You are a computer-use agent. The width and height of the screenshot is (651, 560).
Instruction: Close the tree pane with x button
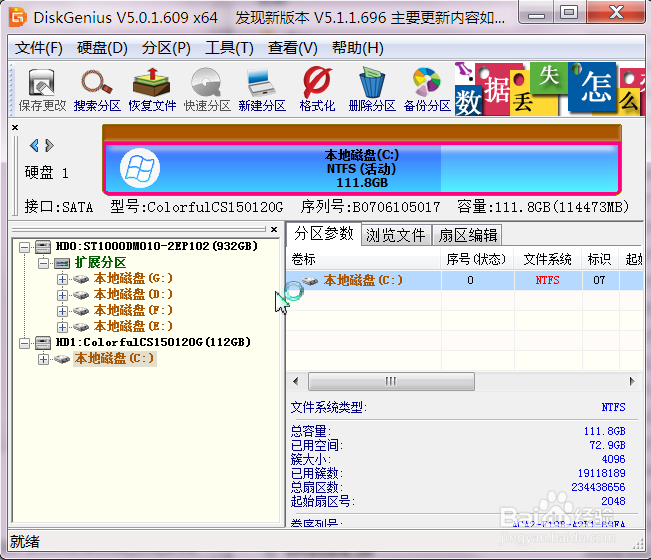tap(274, 229)
